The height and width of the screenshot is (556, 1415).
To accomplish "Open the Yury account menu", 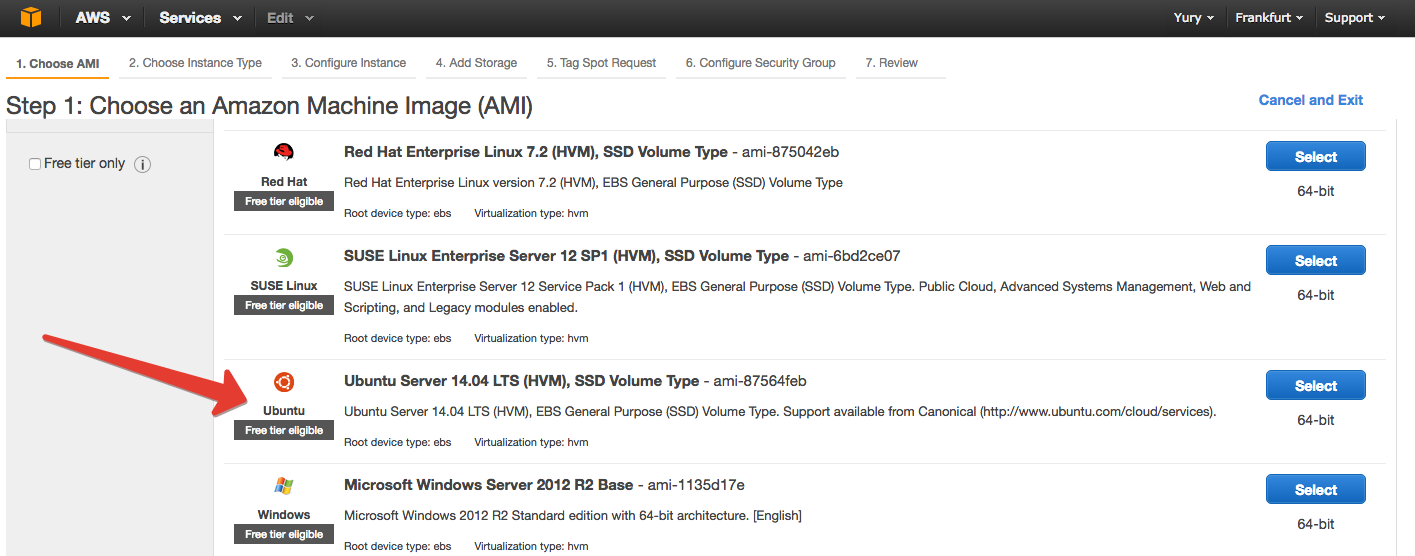I will [1194, 18].
